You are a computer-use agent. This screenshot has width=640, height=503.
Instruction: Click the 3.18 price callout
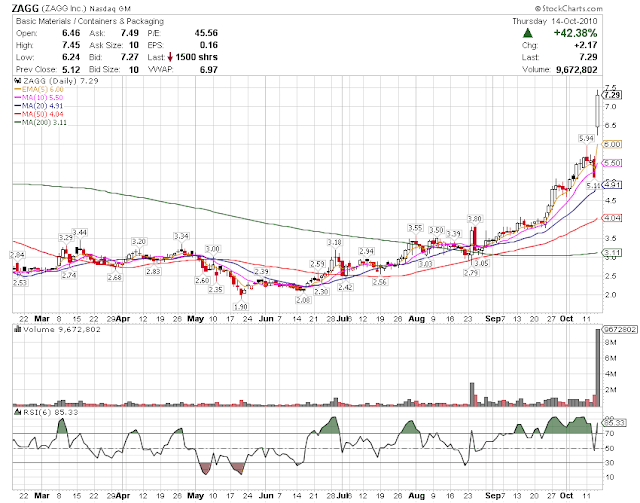(334, 242)
